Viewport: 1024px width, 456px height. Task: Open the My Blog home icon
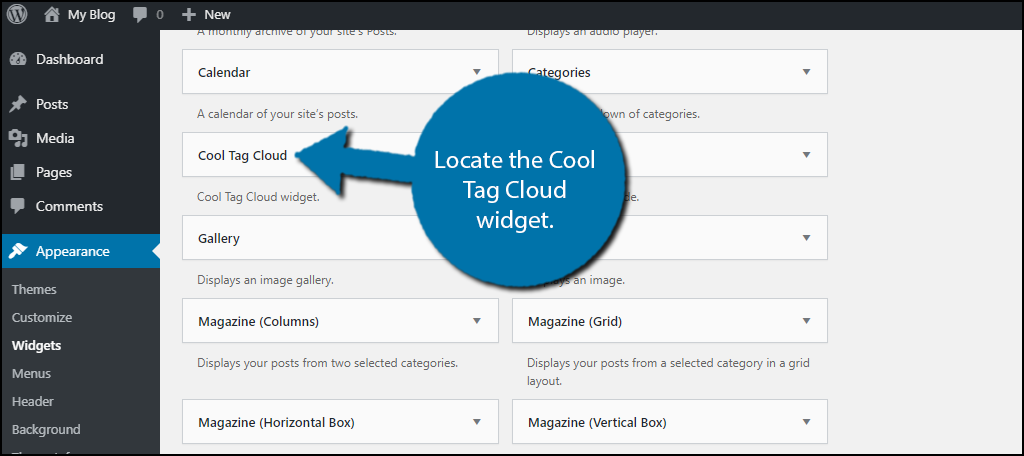point(52,14)
